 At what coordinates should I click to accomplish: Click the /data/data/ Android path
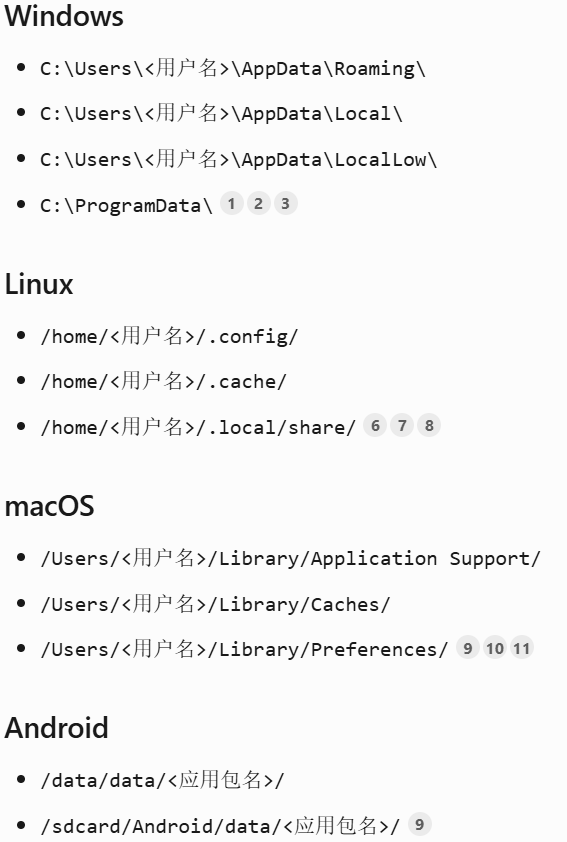pos(162,780)
